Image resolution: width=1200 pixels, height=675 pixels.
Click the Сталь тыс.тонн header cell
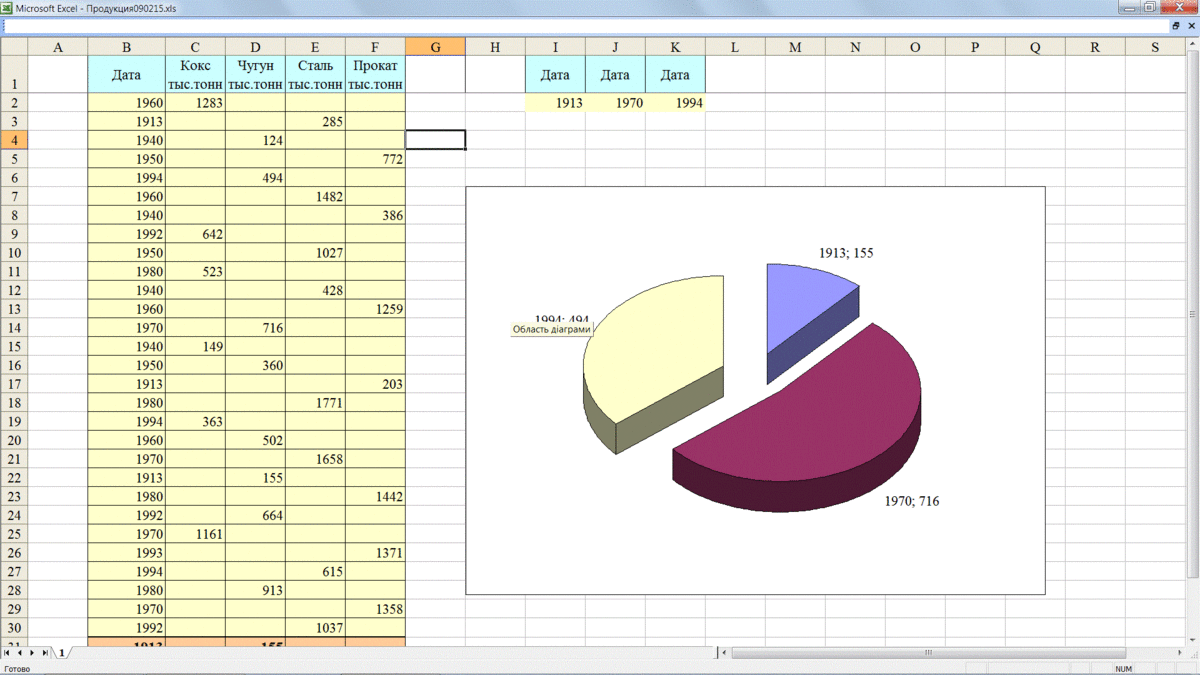tap(315, 75)
